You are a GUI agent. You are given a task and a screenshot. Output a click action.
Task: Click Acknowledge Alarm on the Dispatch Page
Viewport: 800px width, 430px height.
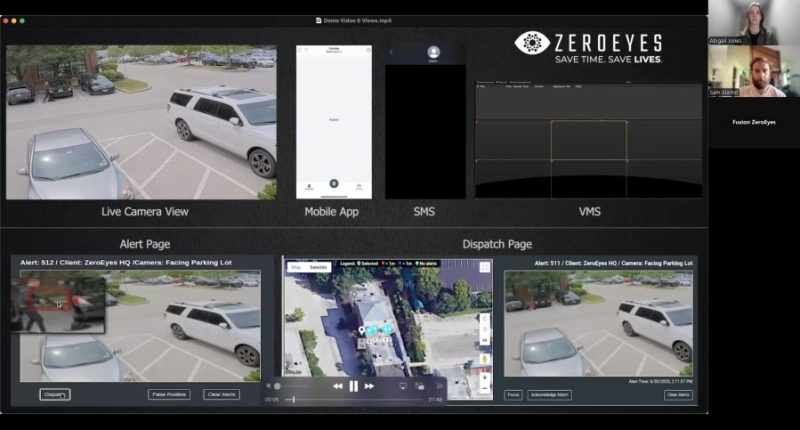click(549, 395)
